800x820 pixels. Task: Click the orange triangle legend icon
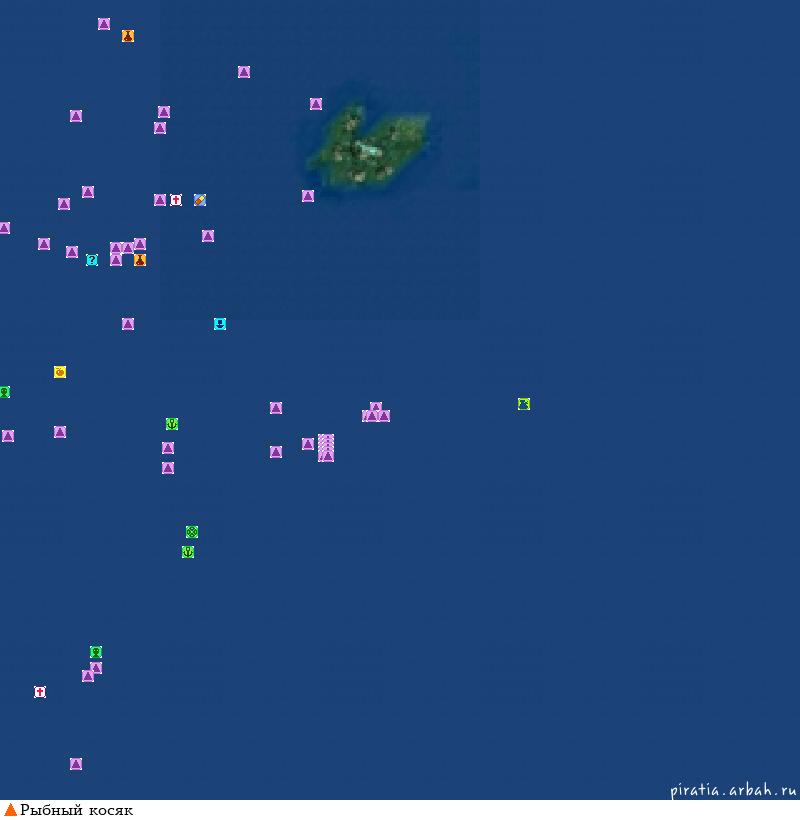point(10,810)
